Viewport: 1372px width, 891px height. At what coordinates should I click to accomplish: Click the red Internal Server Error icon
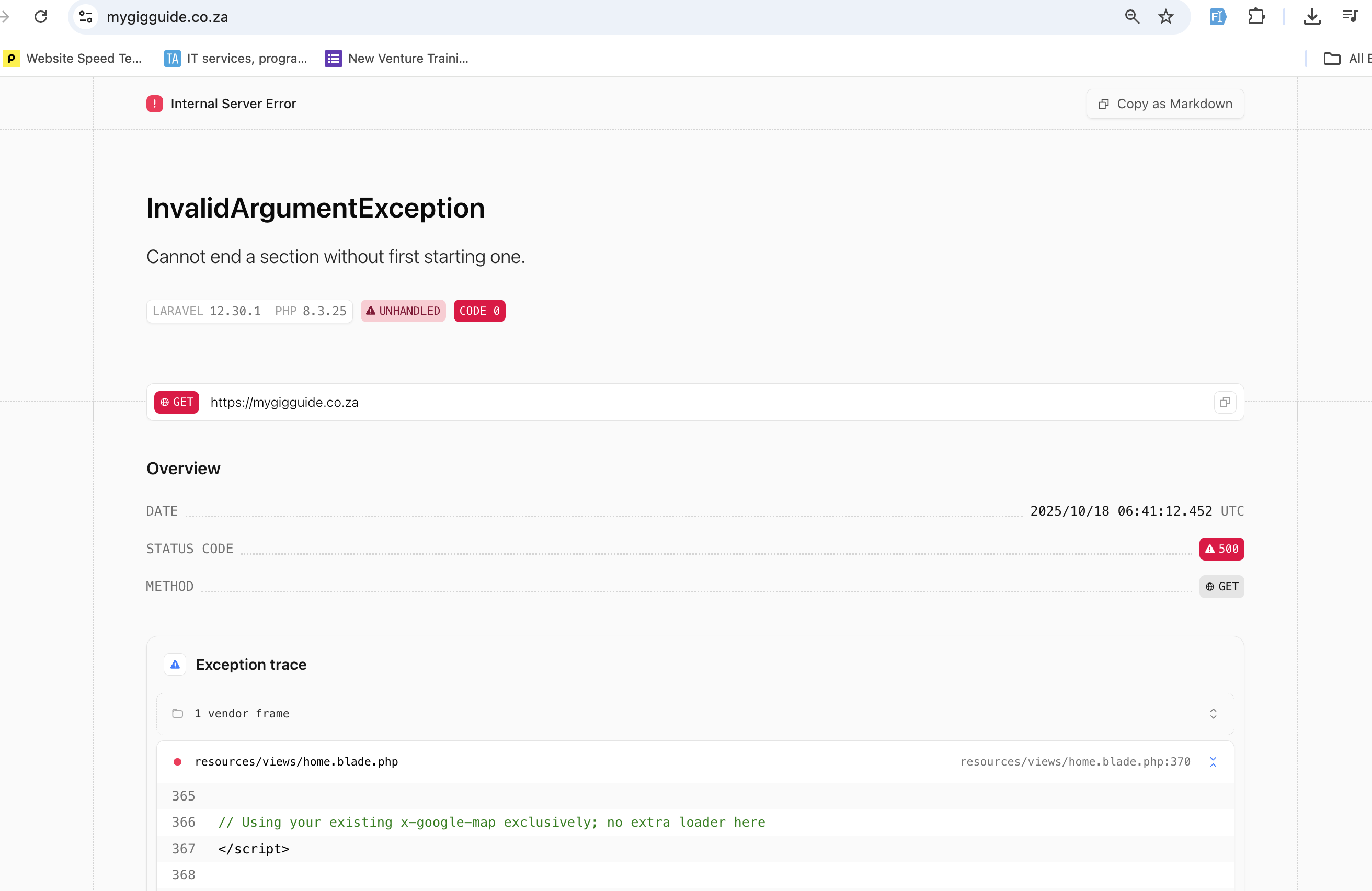click(x=154, y=104)
